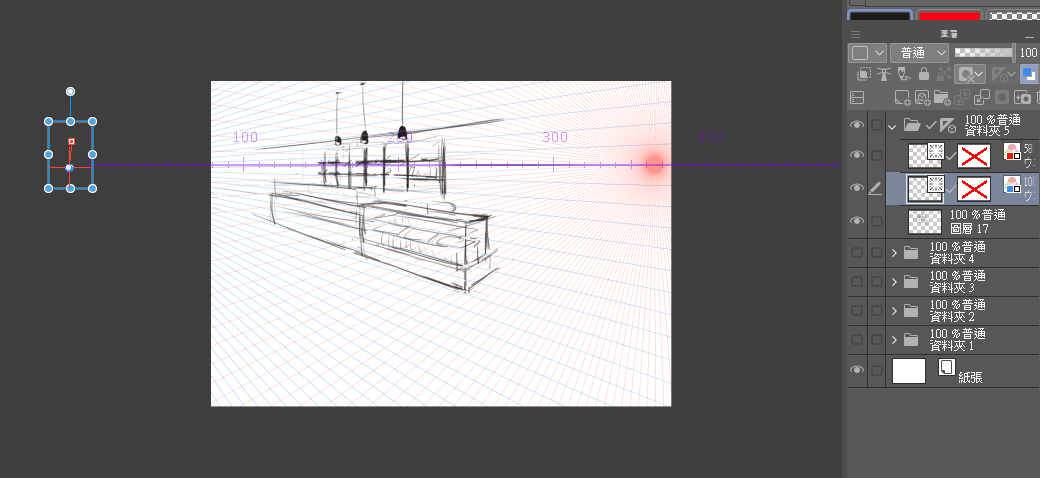
Task: Expand the 資料夾 4 folder
Action: [893, 253]
